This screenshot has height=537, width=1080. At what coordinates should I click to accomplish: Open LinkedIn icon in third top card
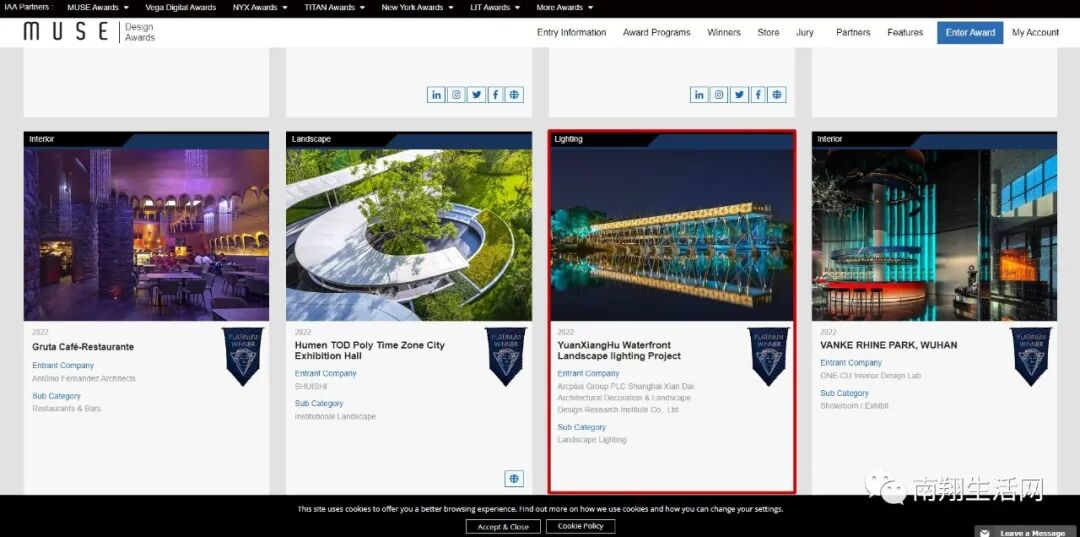[x=699, y=95]
